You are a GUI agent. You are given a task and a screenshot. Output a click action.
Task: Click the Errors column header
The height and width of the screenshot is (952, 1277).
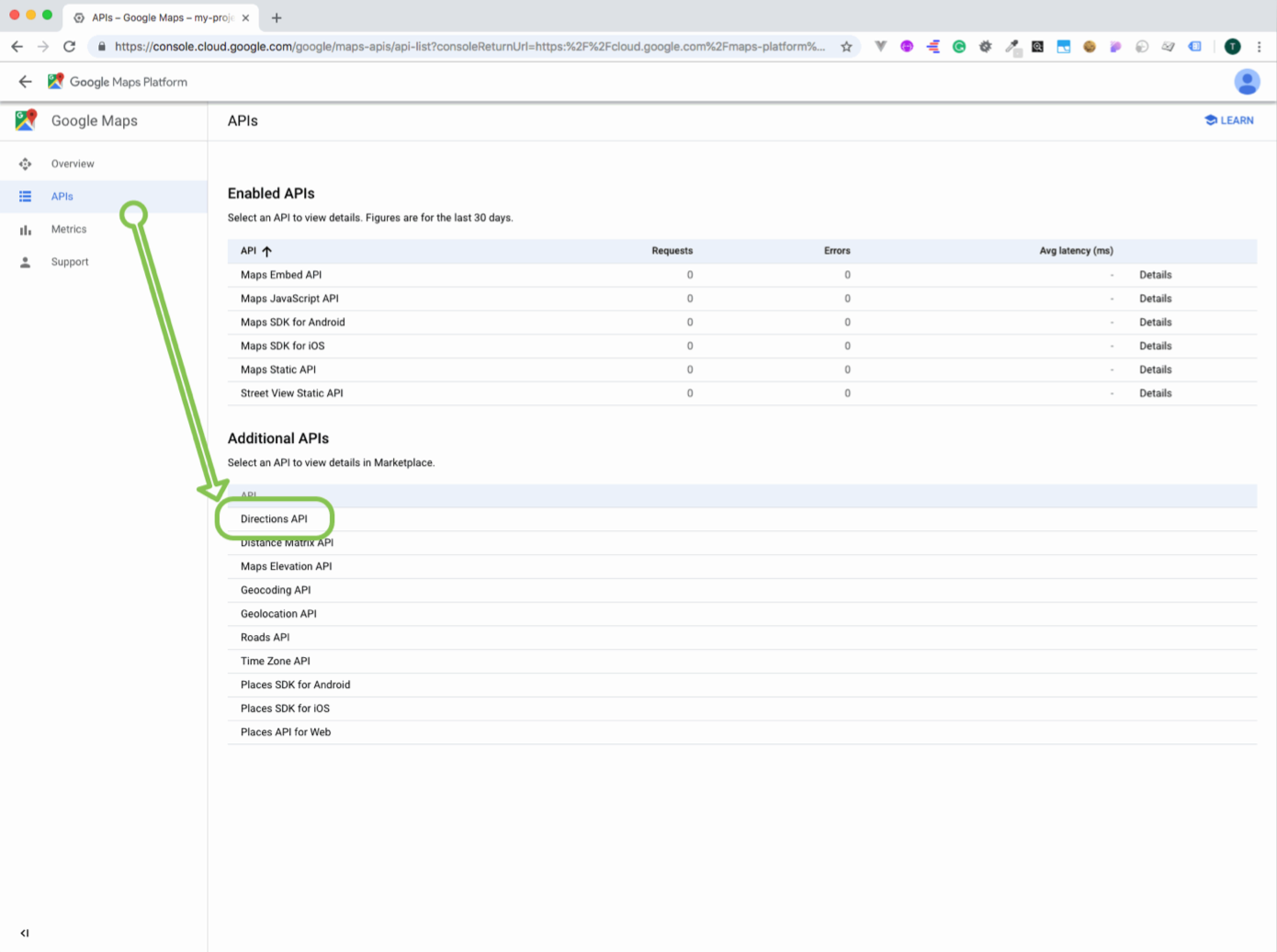click(837, 251)
